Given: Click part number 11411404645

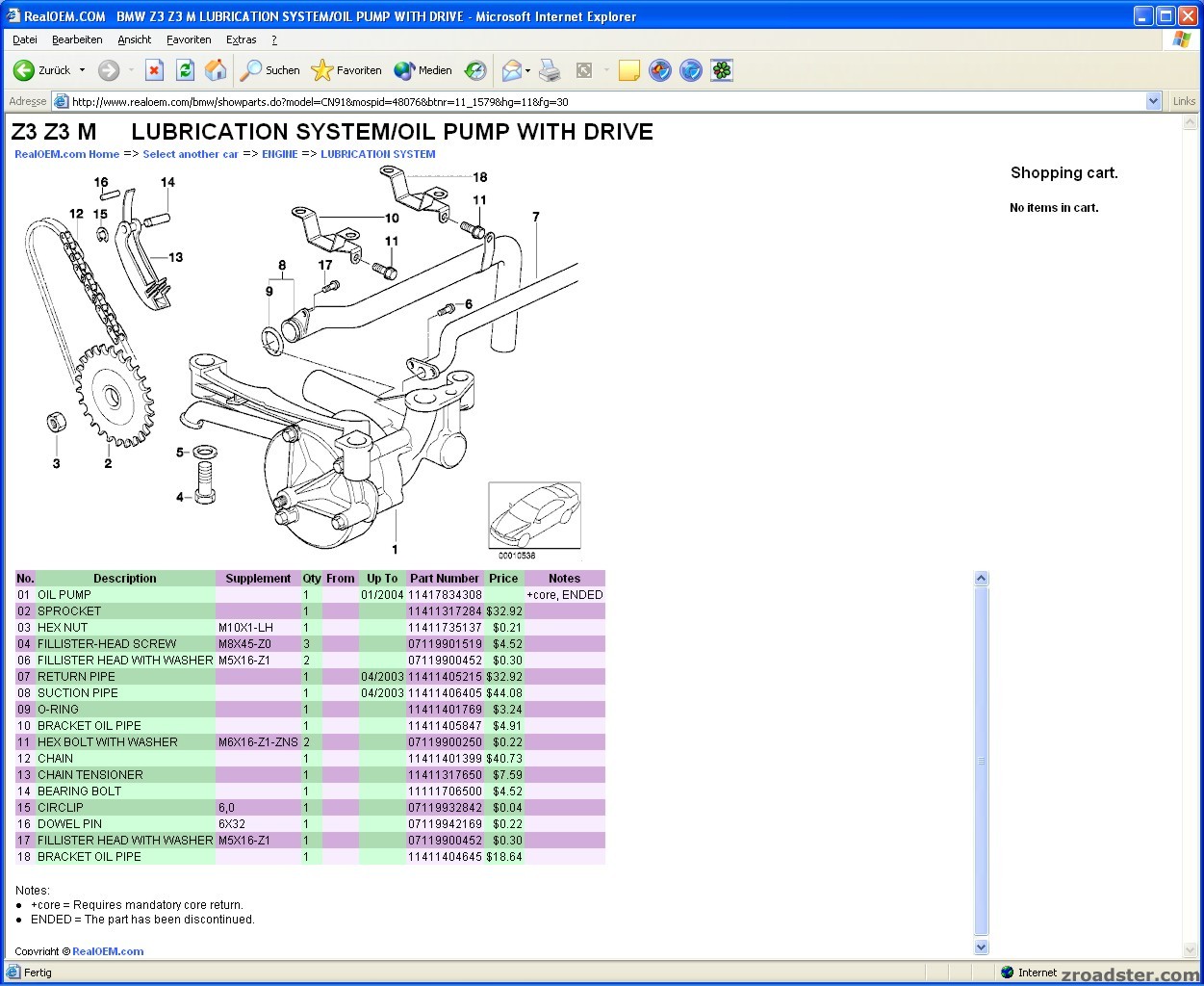Looking at the screenshot, I should pos(445,857).
